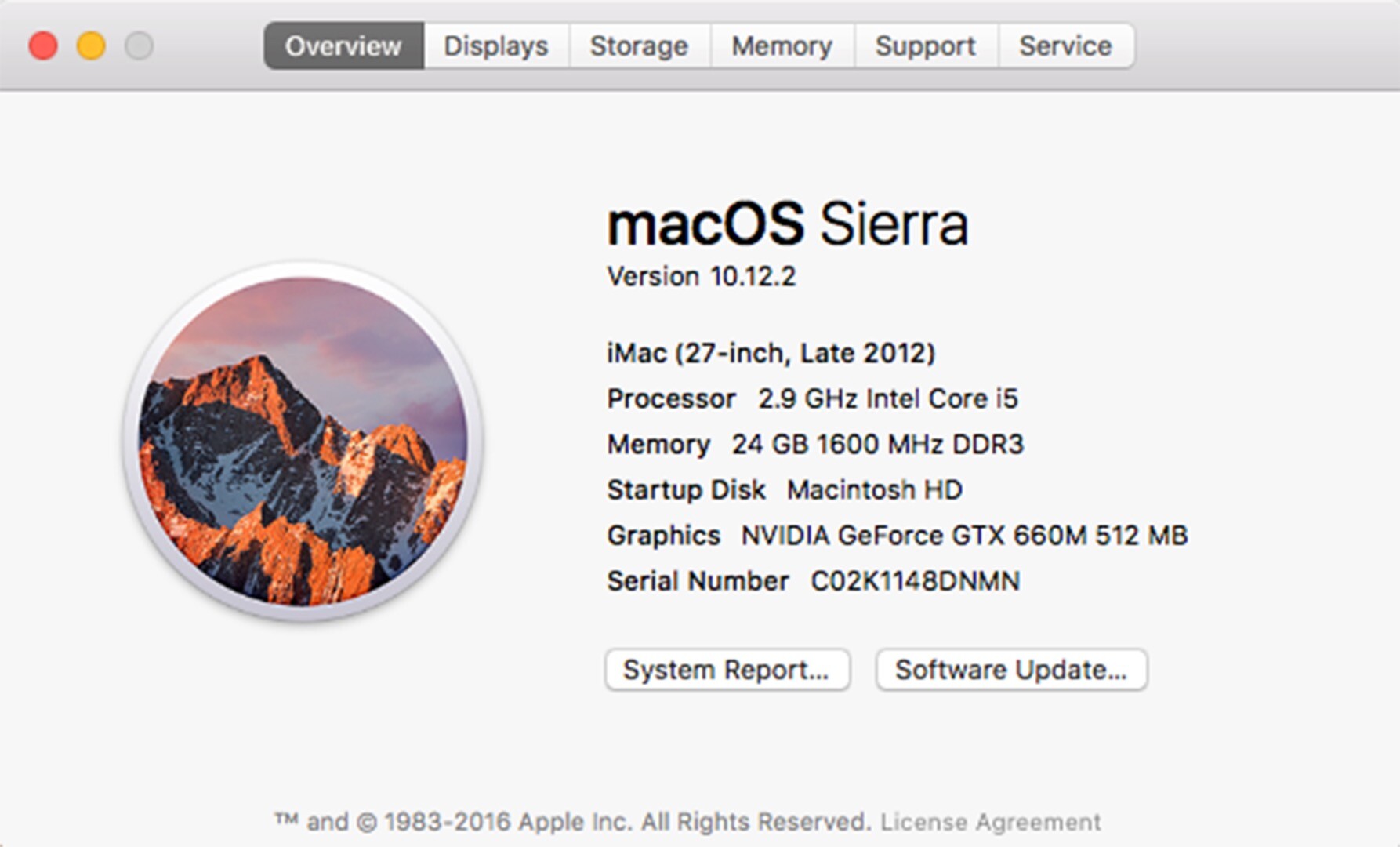Launch Software Update
The height and width of the screenshot is (847, 1400).
coord(1011,669)
